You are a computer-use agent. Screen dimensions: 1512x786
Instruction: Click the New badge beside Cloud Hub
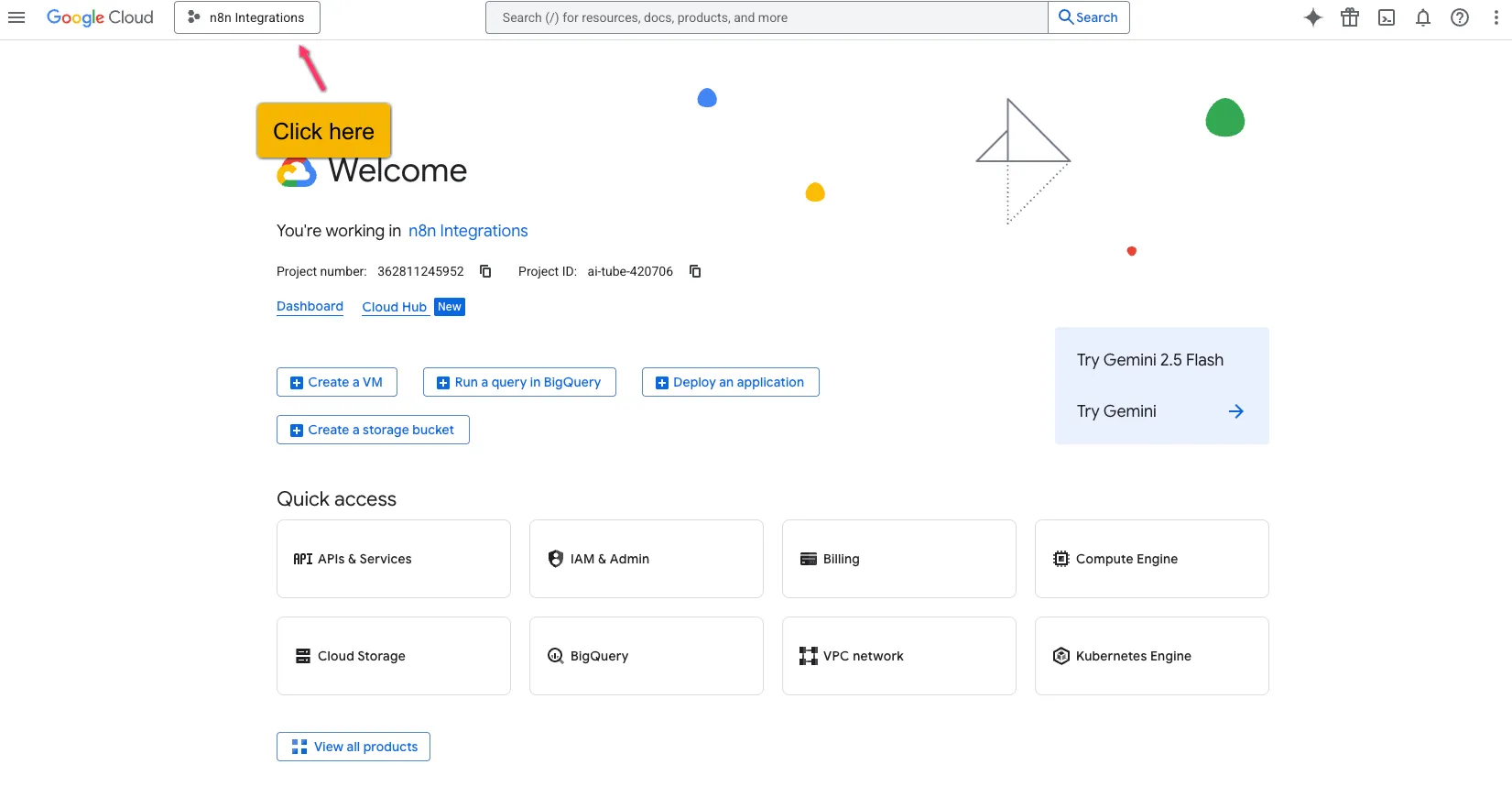pos(450,307)
